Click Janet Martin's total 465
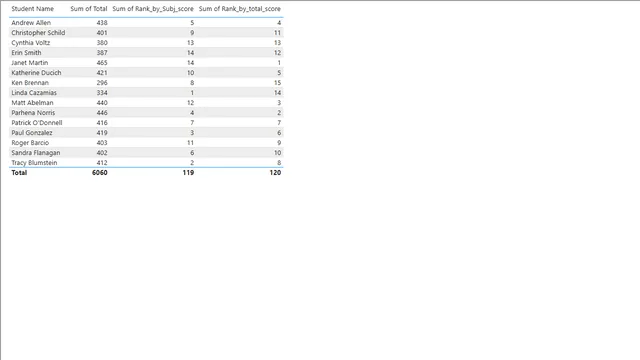 point(102,63)
